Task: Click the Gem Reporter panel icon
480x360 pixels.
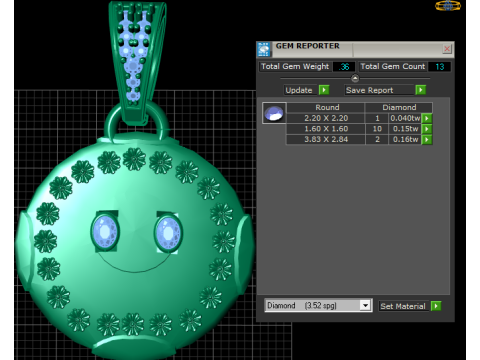Action: coord(264,49)
